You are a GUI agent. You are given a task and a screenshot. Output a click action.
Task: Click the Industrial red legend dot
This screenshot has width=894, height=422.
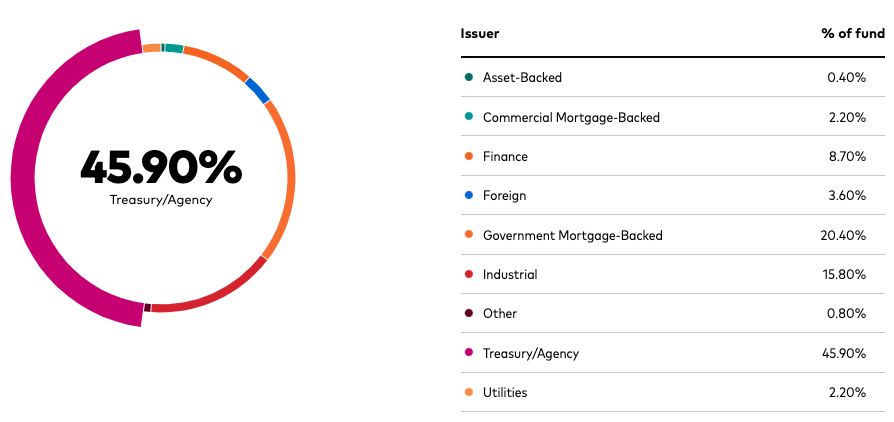(469, 274)
